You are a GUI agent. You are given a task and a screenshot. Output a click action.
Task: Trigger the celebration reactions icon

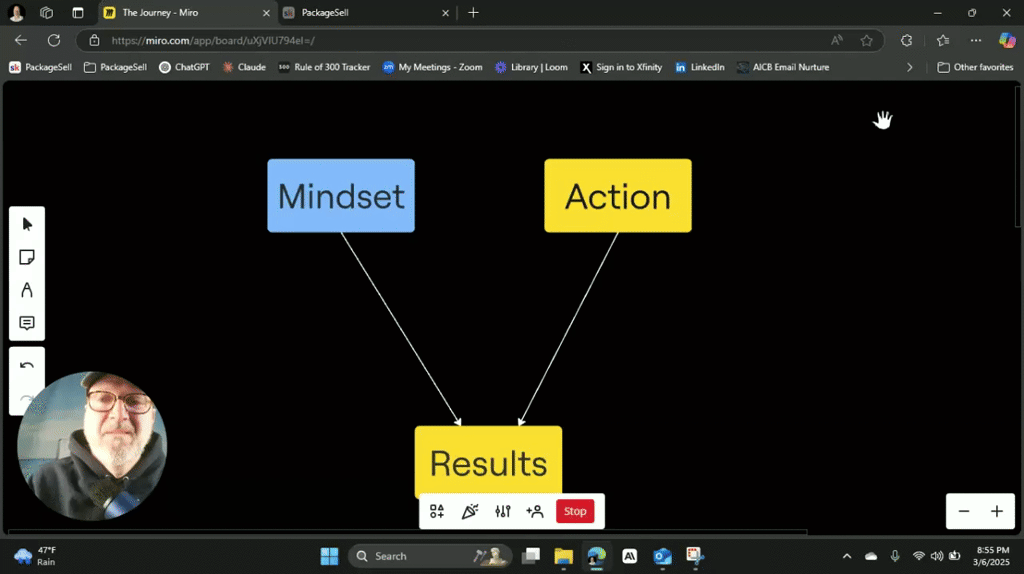[470, 511]
